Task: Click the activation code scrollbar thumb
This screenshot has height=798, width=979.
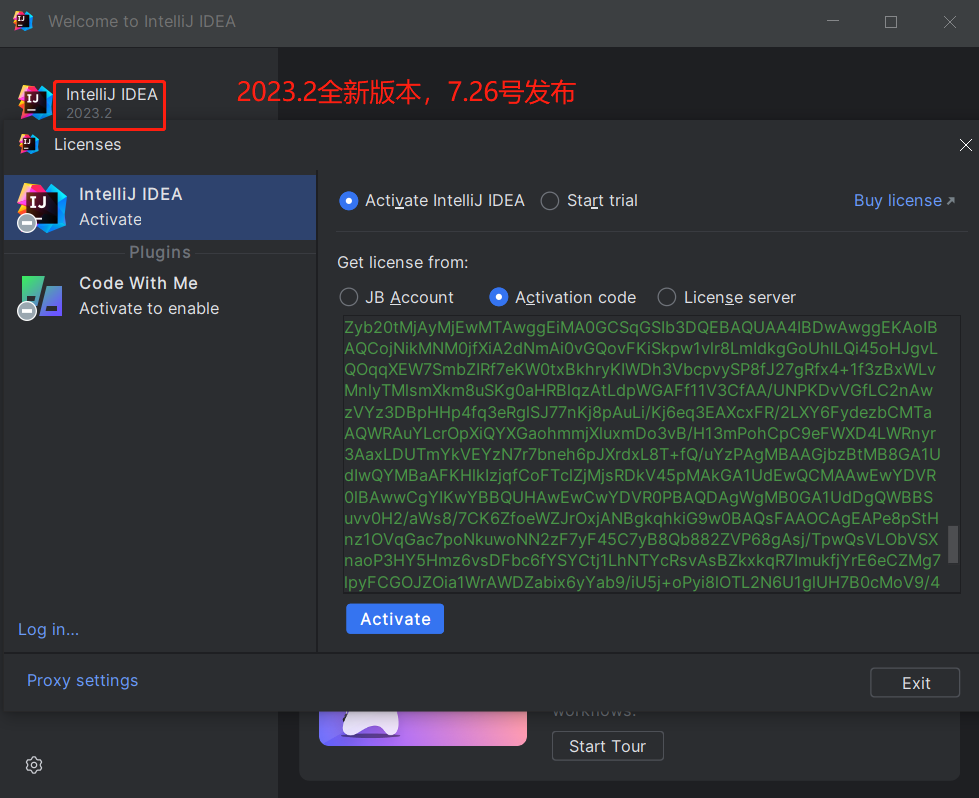Action: coord(953,544)
